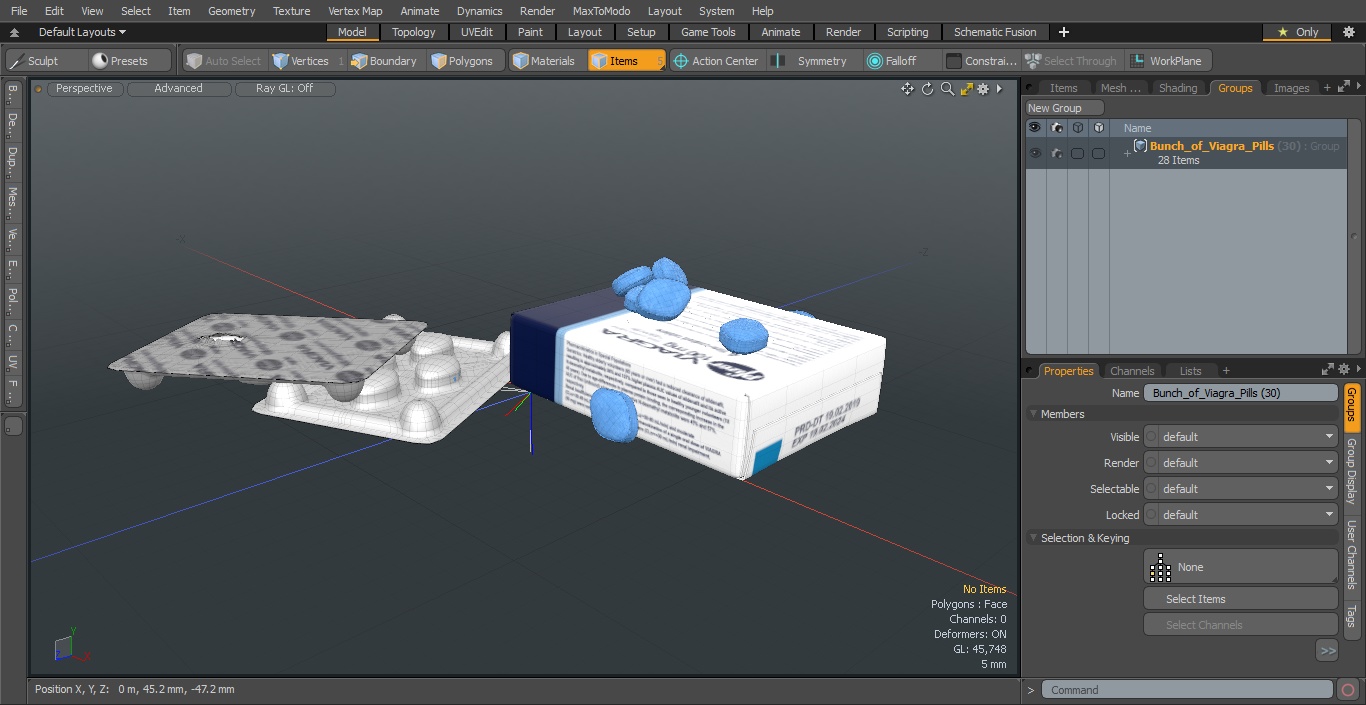This screenshot has height=705, width=1366.
Task: Open Default Layouts dropdown
Action: (82, 32)
